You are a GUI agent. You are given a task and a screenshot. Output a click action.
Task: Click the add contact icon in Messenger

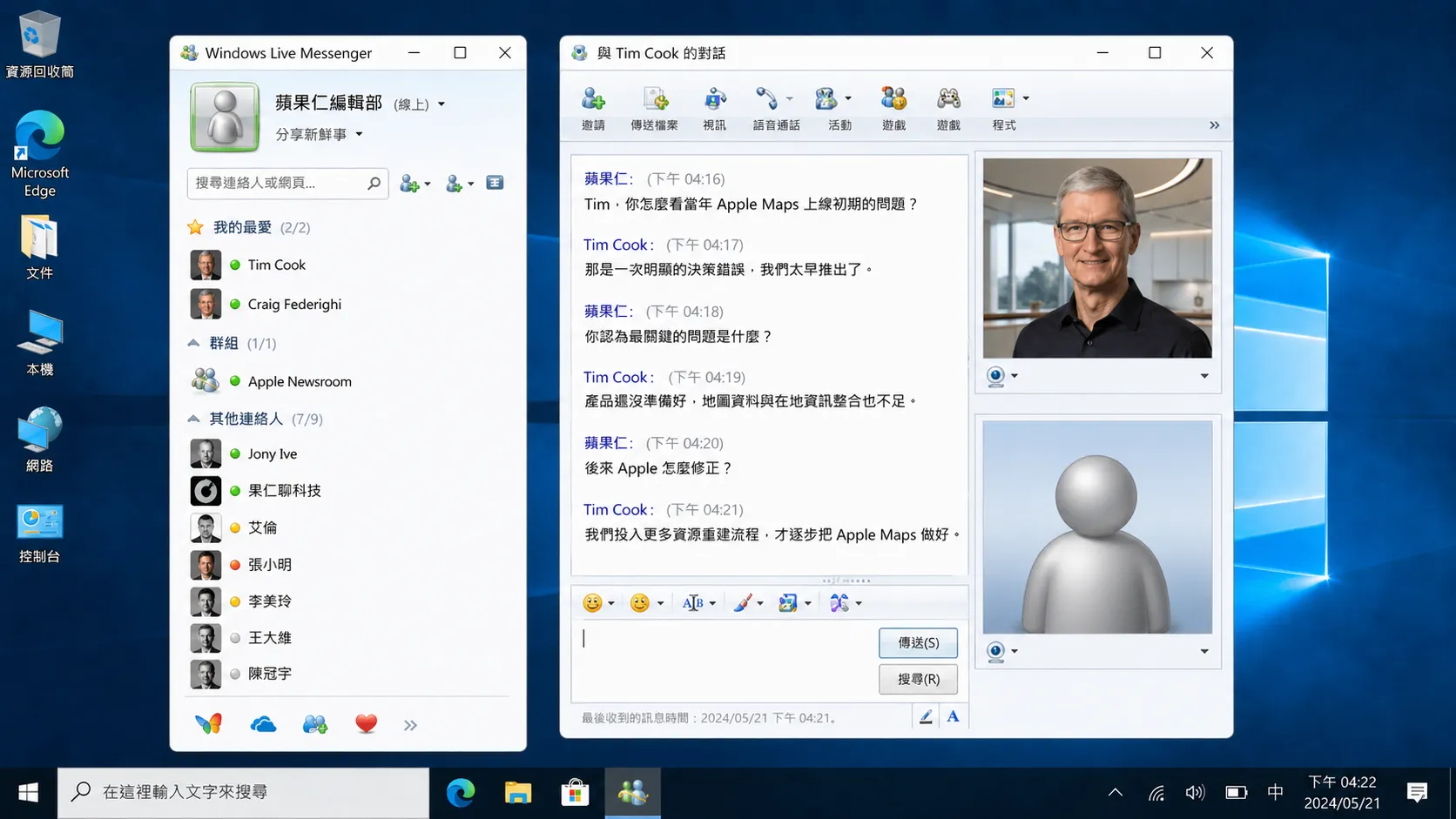click(409, 184)
